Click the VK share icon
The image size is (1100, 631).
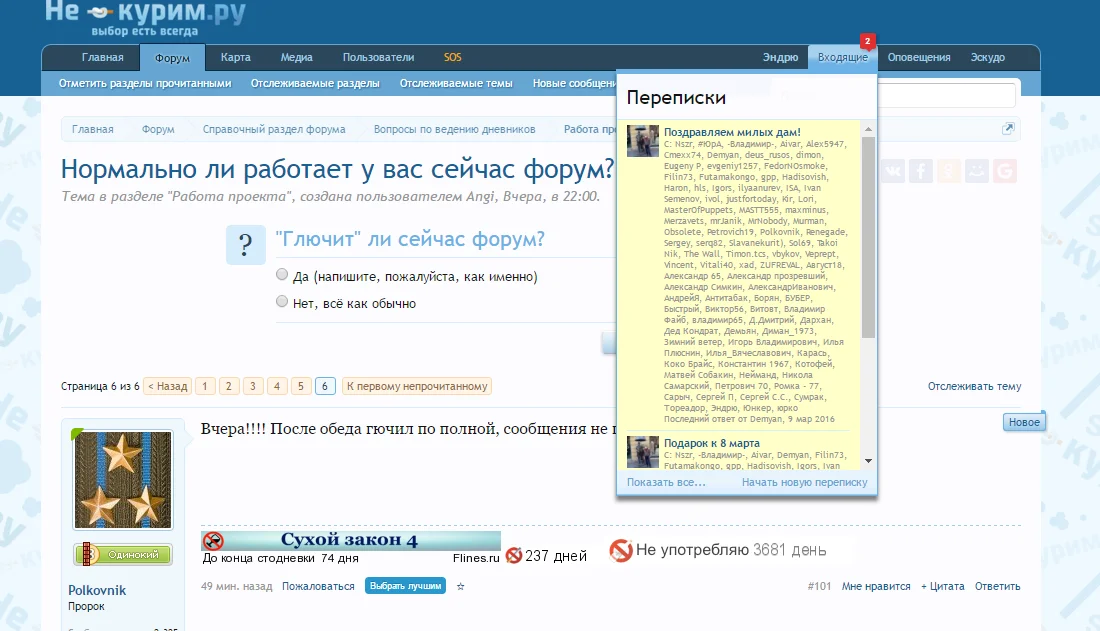tap(892, 170)
